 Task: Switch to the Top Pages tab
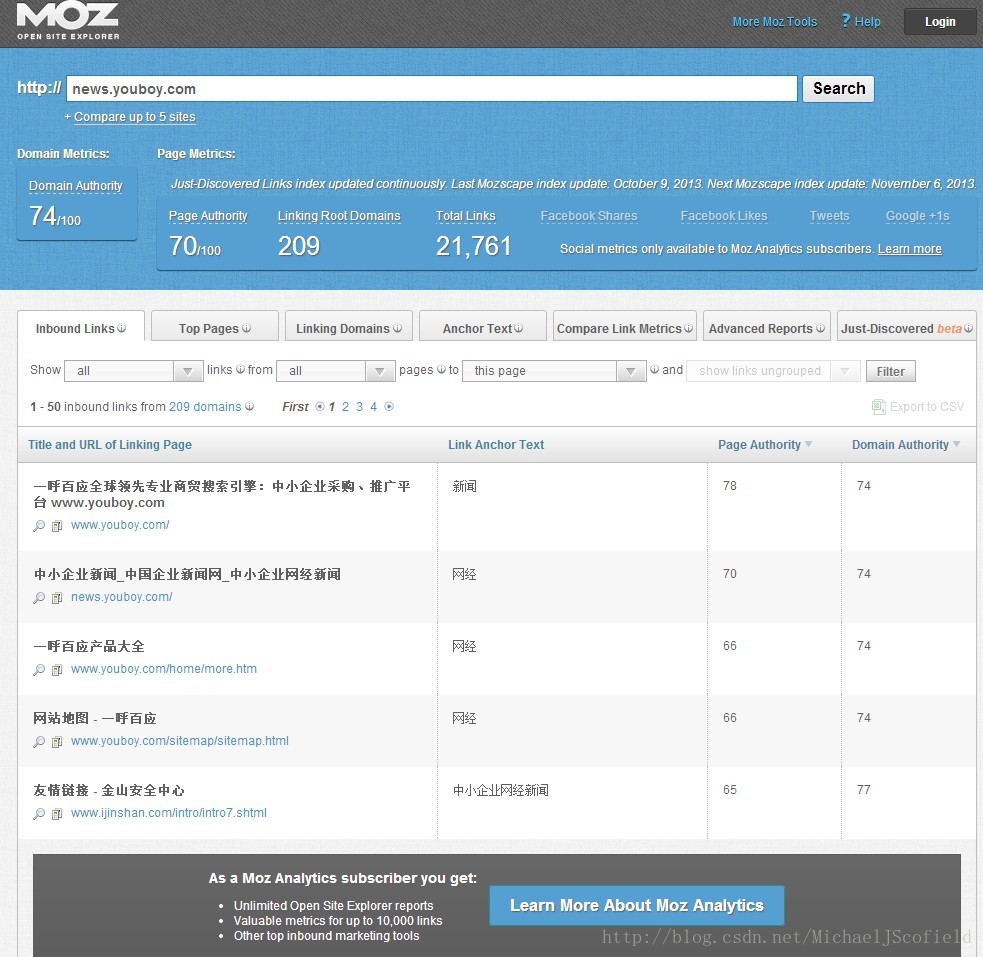coord(214,327)
